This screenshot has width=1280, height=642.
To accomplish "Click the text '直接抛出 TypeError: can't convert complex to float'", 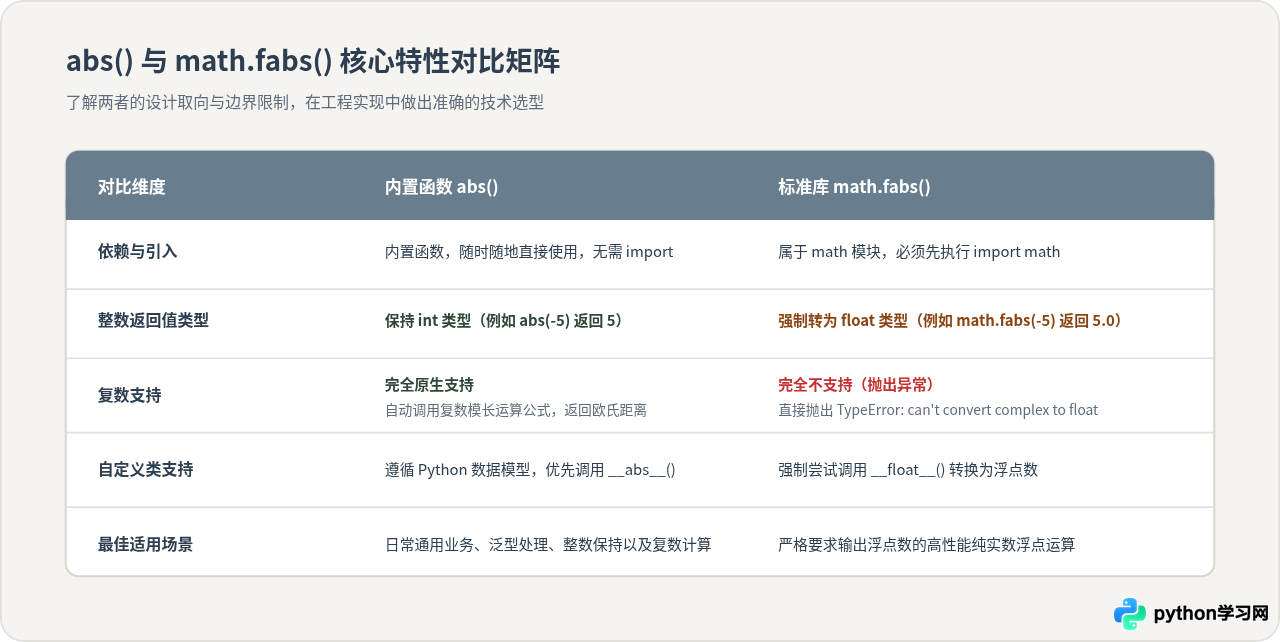I will (x=938, y=410).
